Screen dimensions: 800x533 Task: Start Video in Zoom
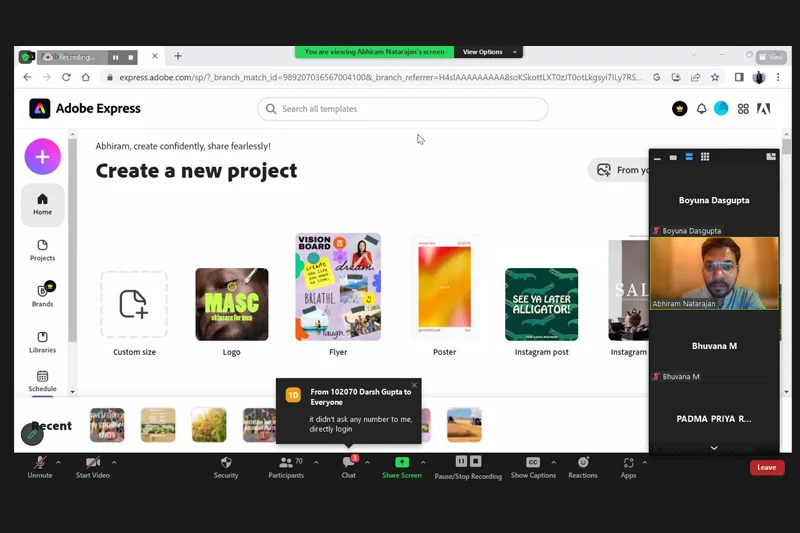pyautogui.click(x=93, y=468)
